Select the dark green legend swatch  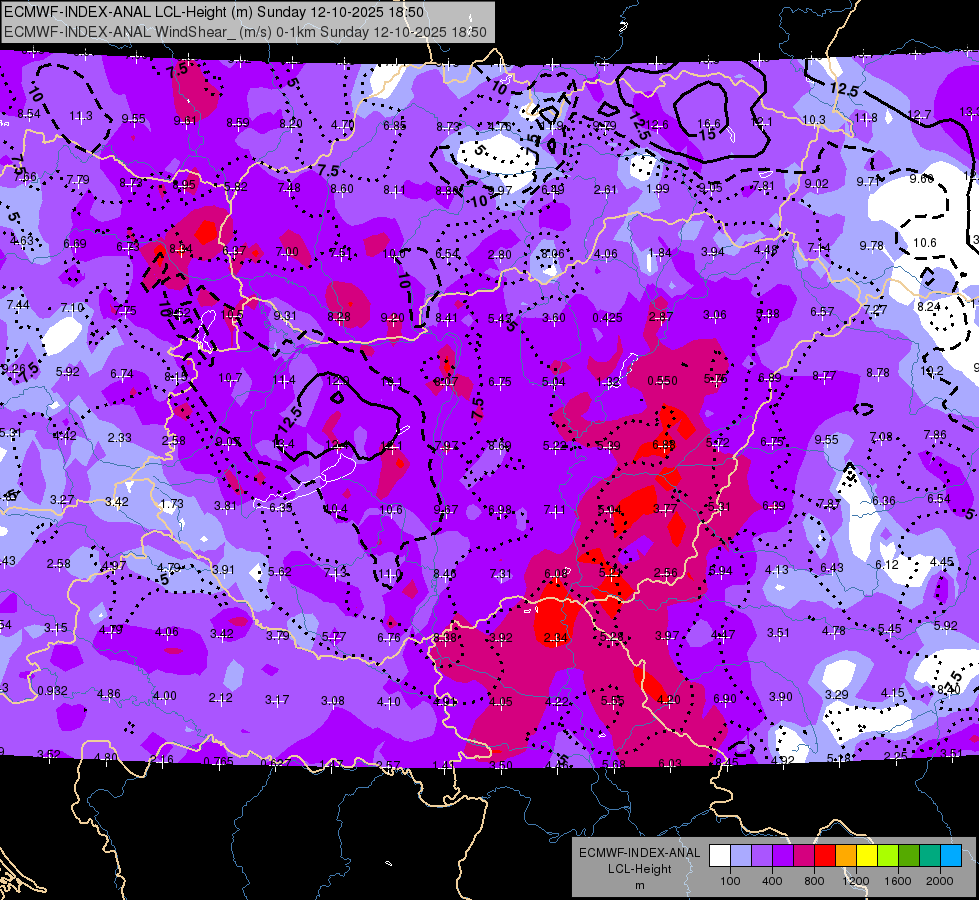point(908,856)
